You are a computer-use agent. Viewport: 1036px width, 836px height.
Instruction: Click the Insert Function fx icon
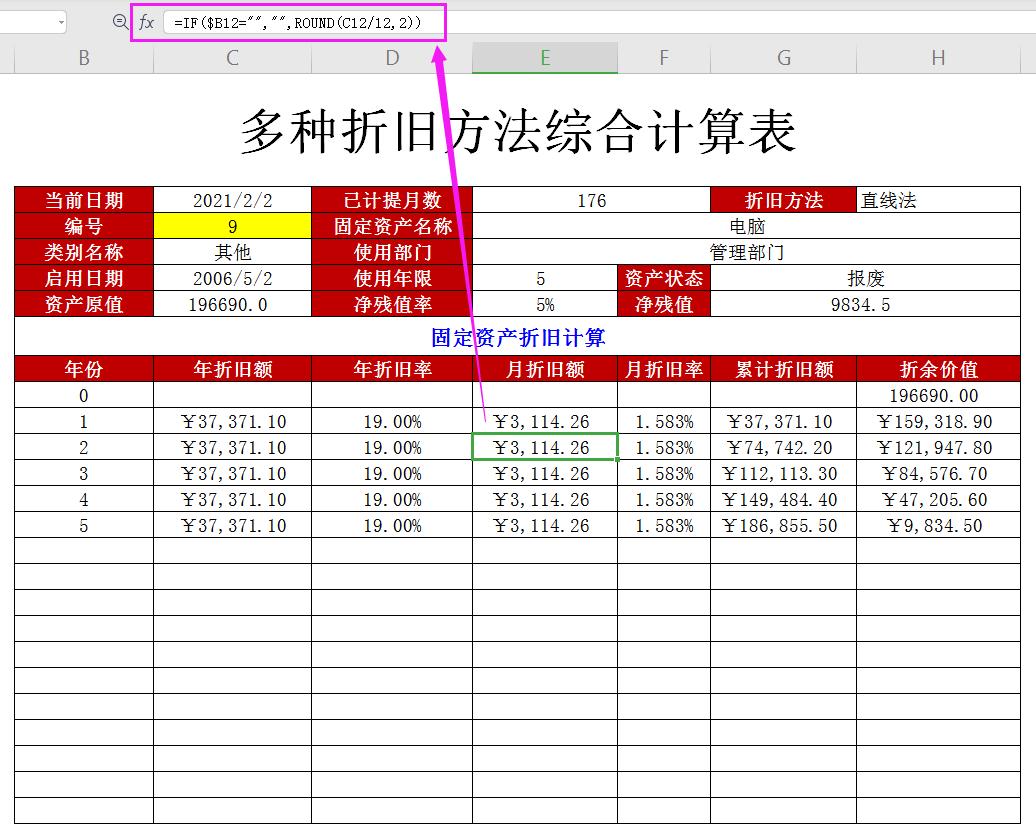pos(147,22)
